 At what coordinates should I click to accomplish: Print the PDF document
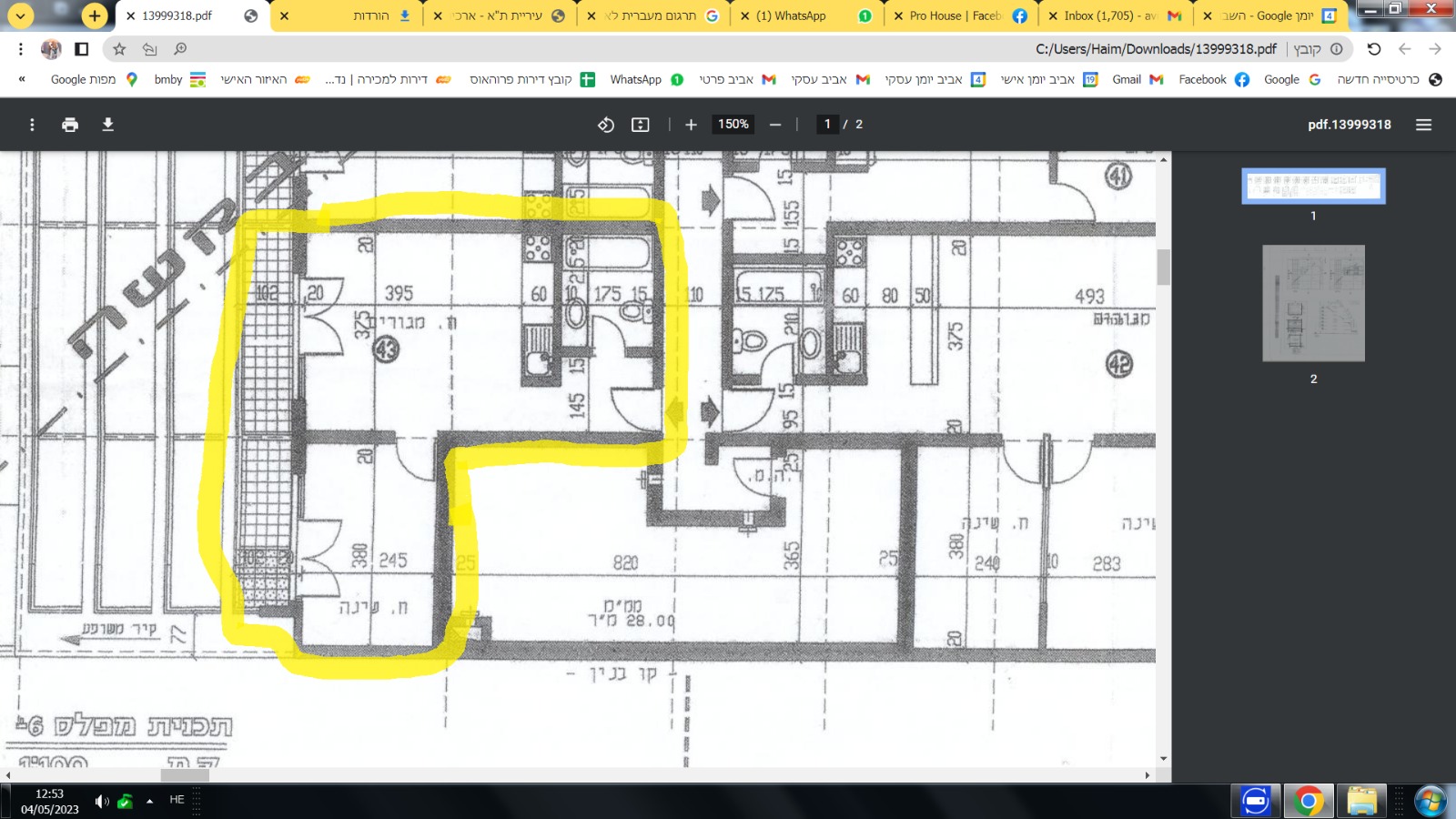point(70,125)
